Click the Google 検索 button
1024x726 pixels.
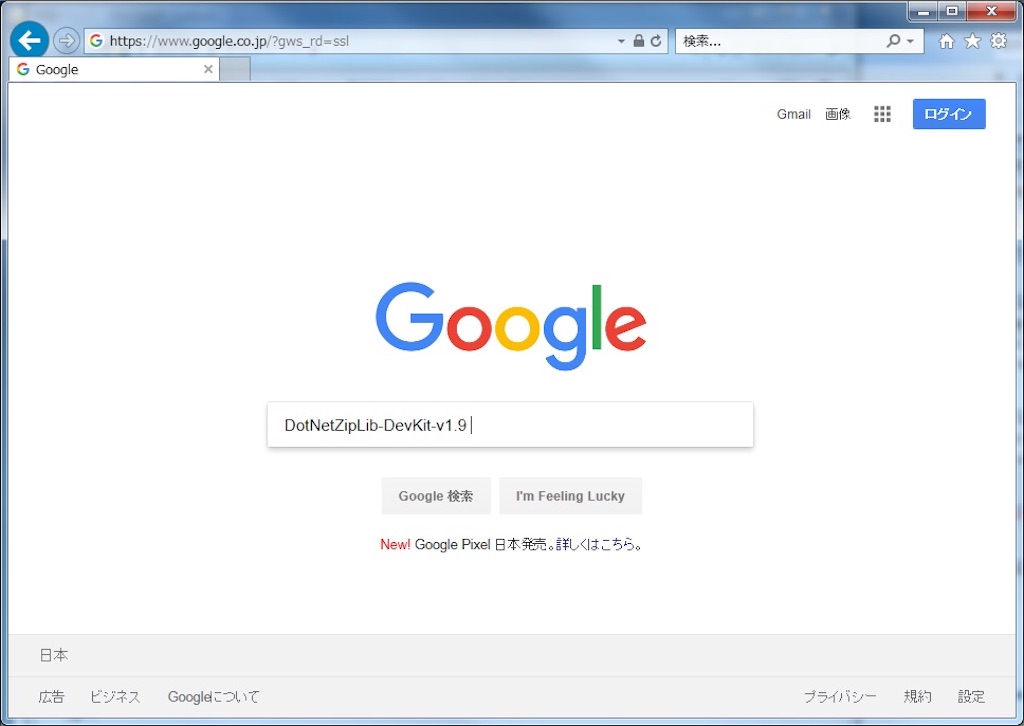pos(436,496)
